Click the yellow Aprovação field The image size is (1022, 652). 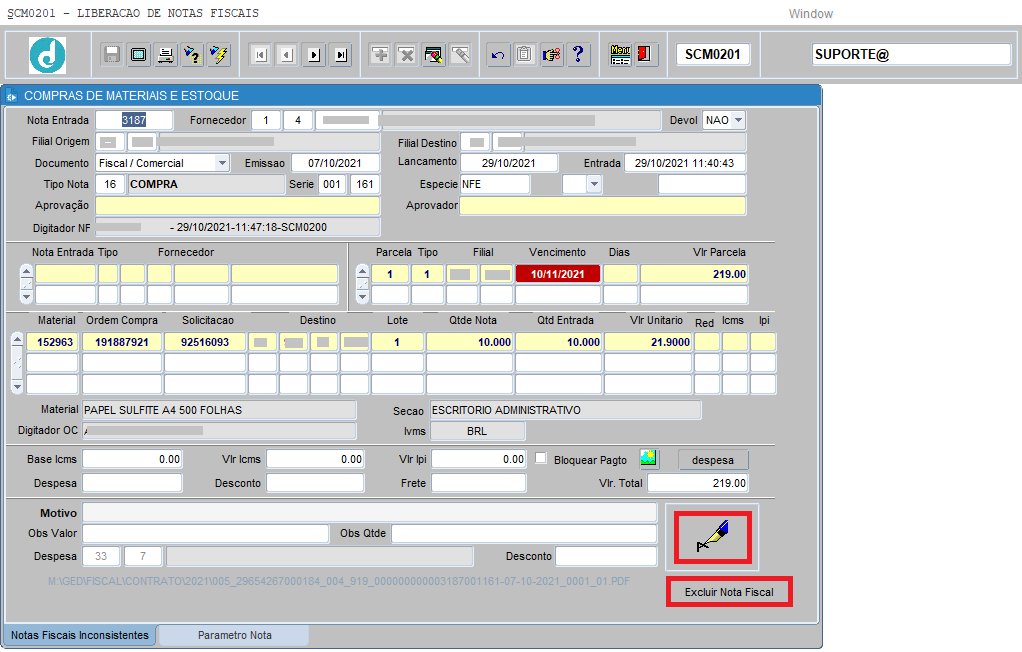click(238, 205)
